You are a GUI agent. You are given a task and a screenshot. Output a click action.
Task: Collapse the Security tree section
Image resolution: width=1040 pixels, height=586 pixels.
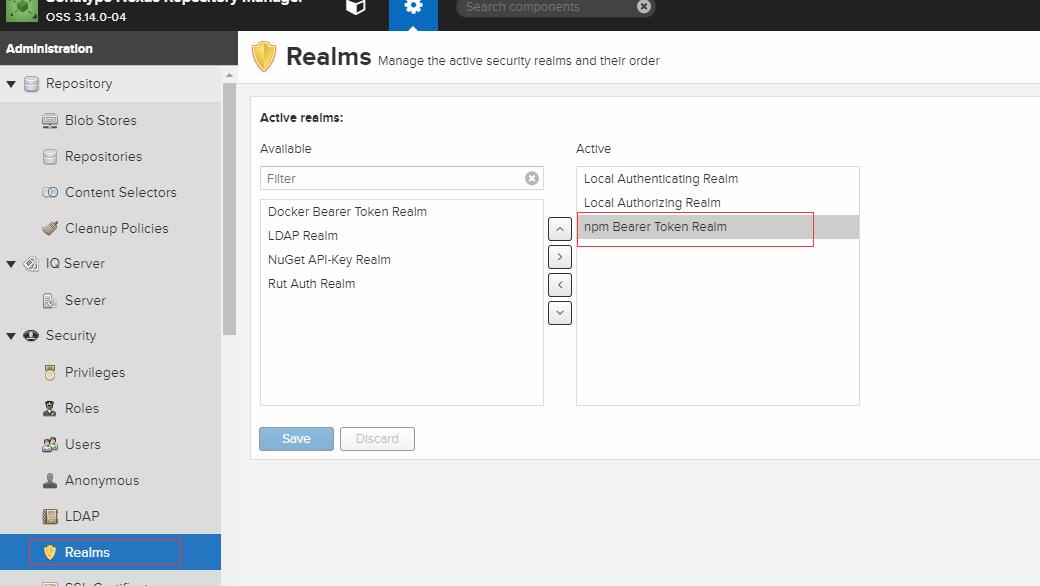(11, 336)
